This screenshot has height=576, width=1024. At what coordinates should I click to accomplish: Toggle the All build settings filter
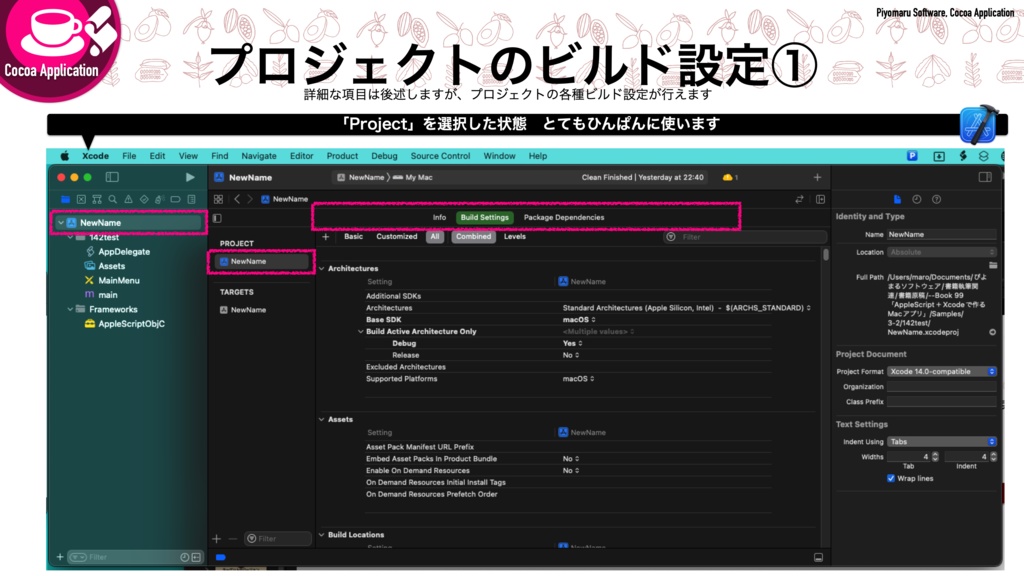435,237
